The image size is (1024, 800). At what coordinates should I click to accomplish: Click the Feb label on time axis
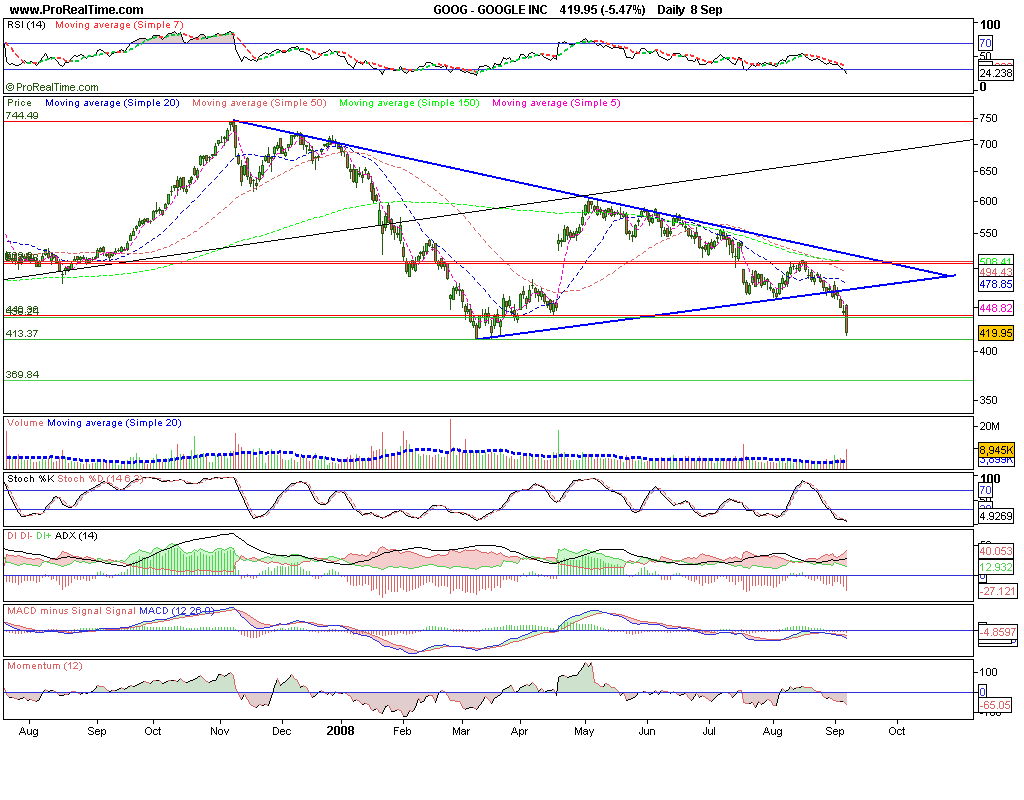tap(402, 731)
